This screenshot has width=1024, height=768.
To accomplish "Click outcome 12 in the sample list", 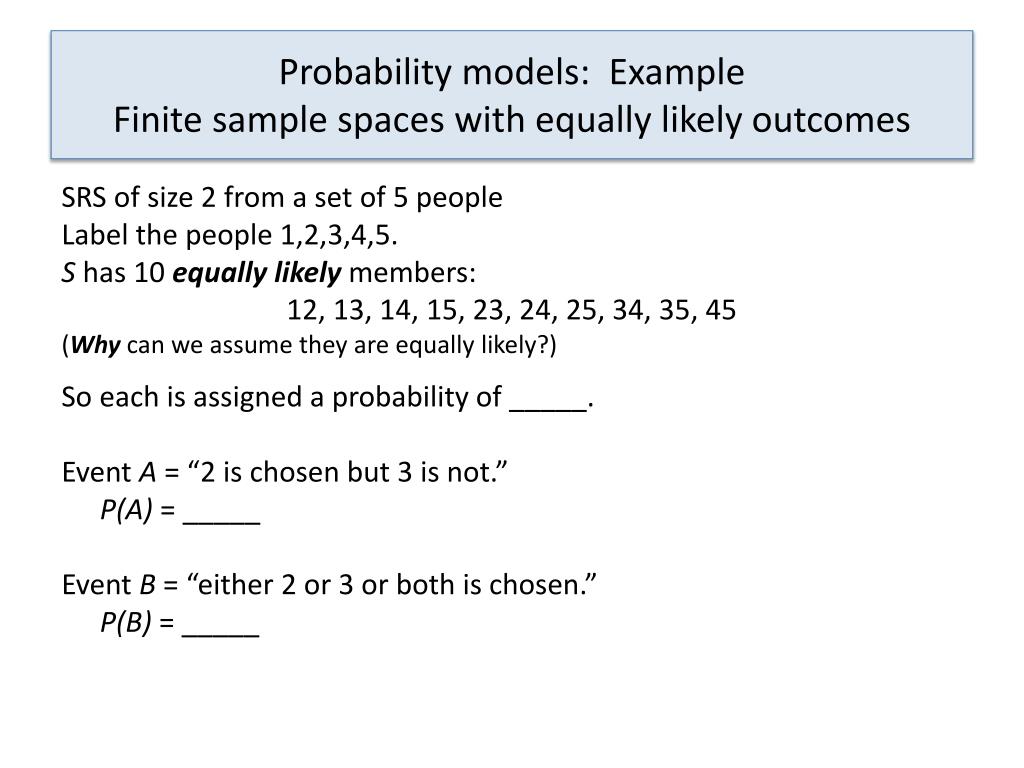I will 301,311.
